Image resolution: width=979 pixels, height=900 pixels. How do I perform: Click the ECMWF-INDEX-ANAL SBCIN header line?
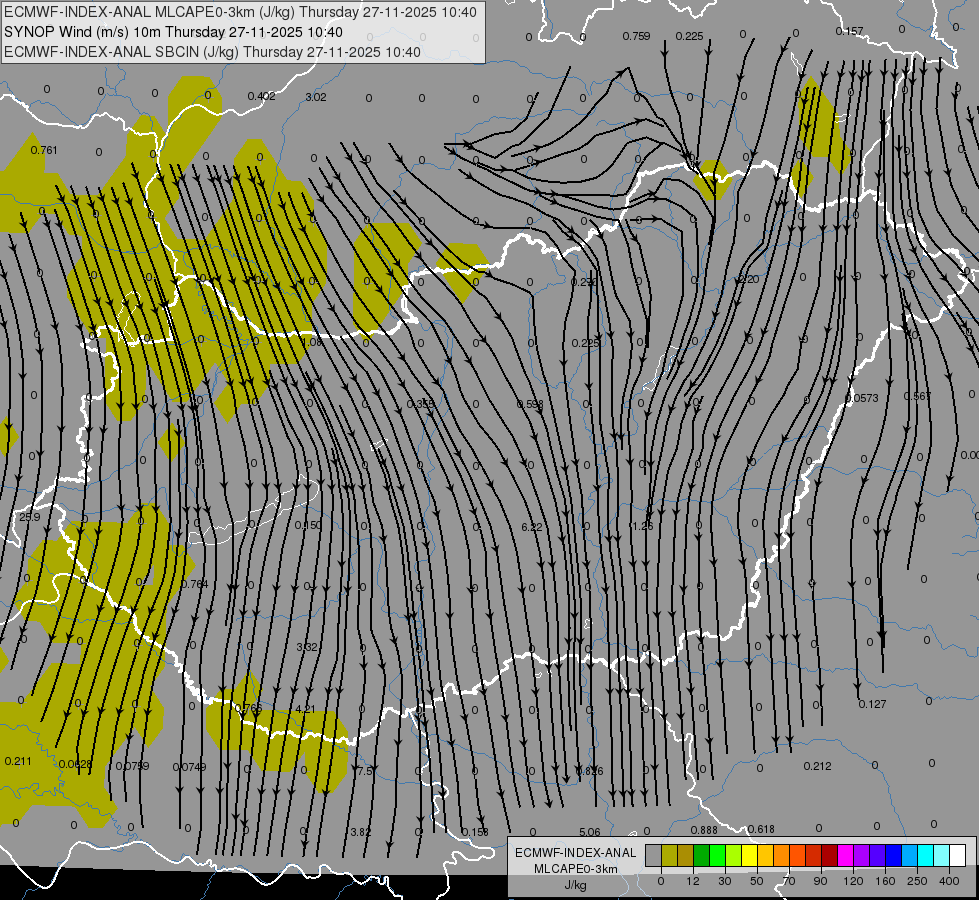212,52
